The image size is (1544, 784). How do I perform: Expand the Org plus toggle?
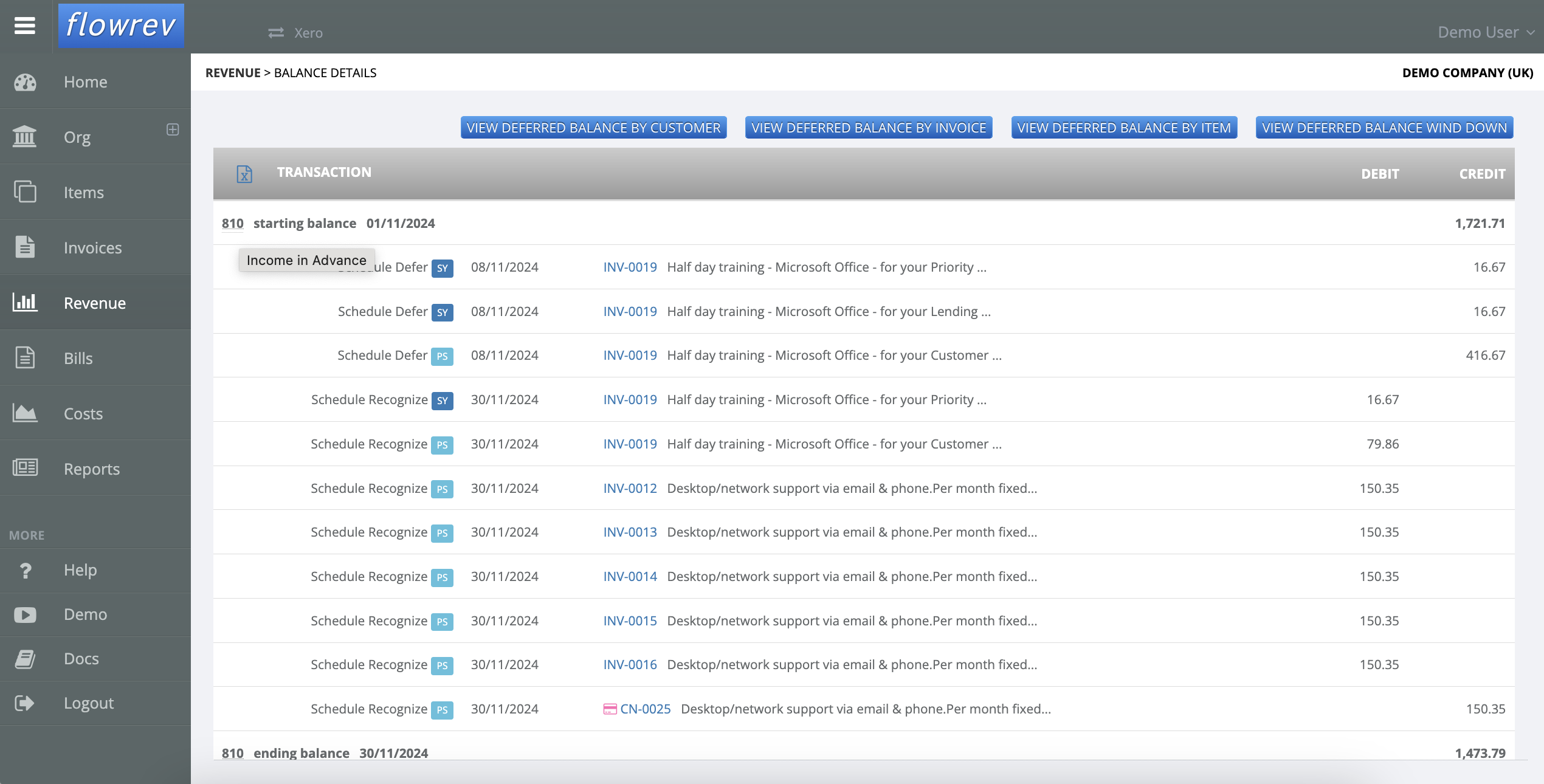(173, 129)
